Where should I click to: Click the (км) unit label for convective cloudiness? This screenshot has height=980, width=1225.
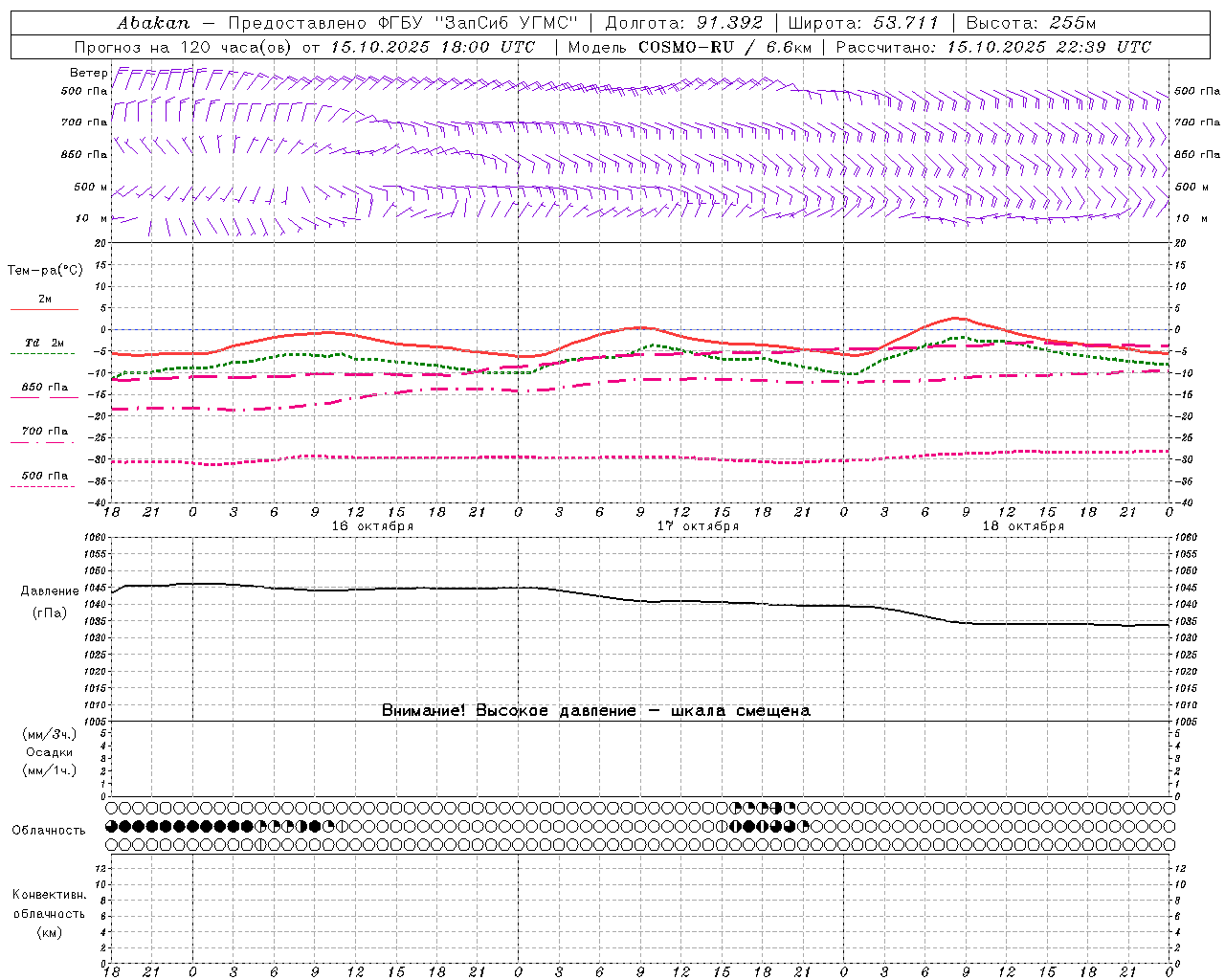tap(49, 932)
